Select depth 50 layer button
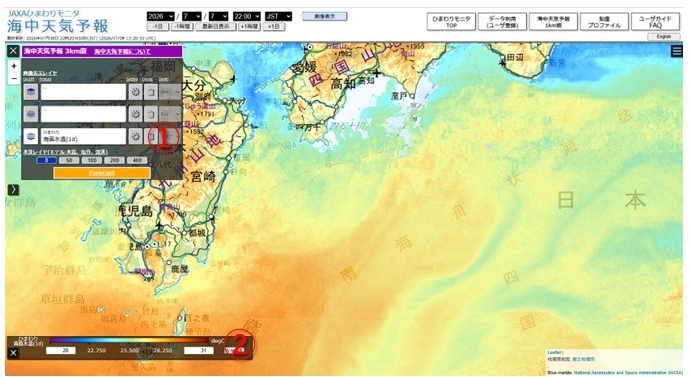690x377 pixels. (x=69, y=161)
